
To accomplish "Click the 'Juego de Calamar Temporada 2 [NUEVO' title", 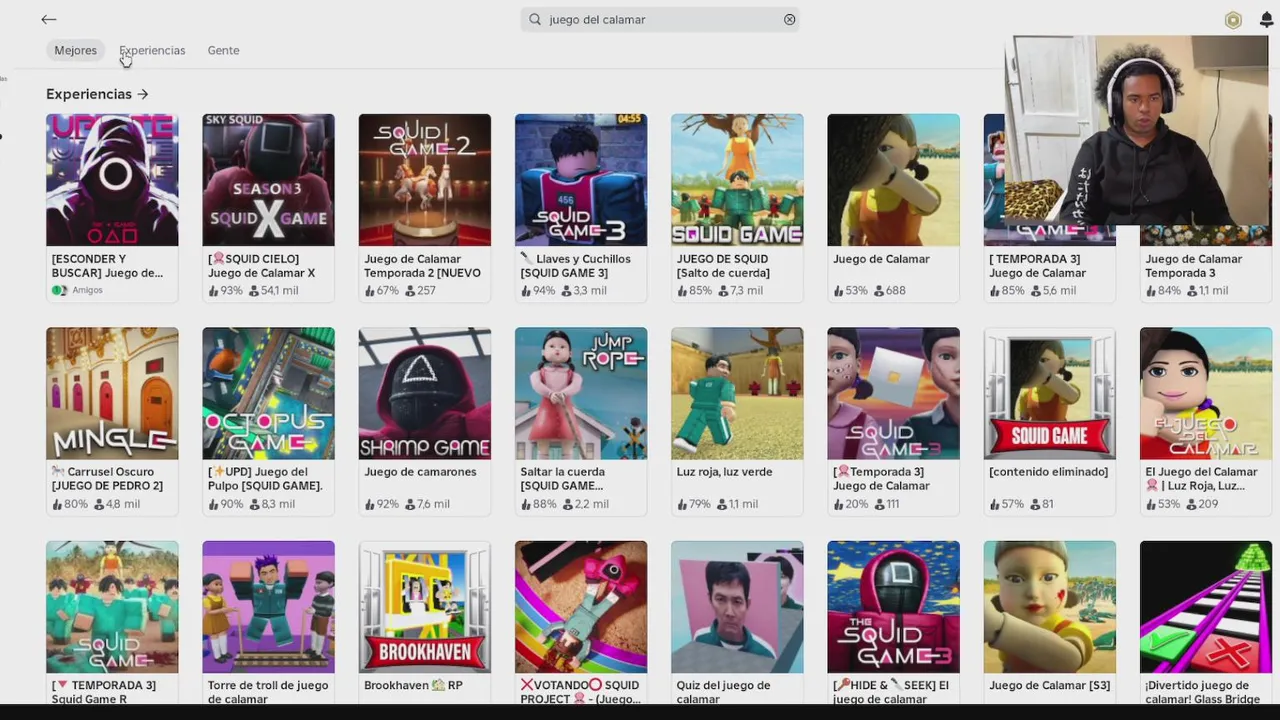I will tap(422, 266).
